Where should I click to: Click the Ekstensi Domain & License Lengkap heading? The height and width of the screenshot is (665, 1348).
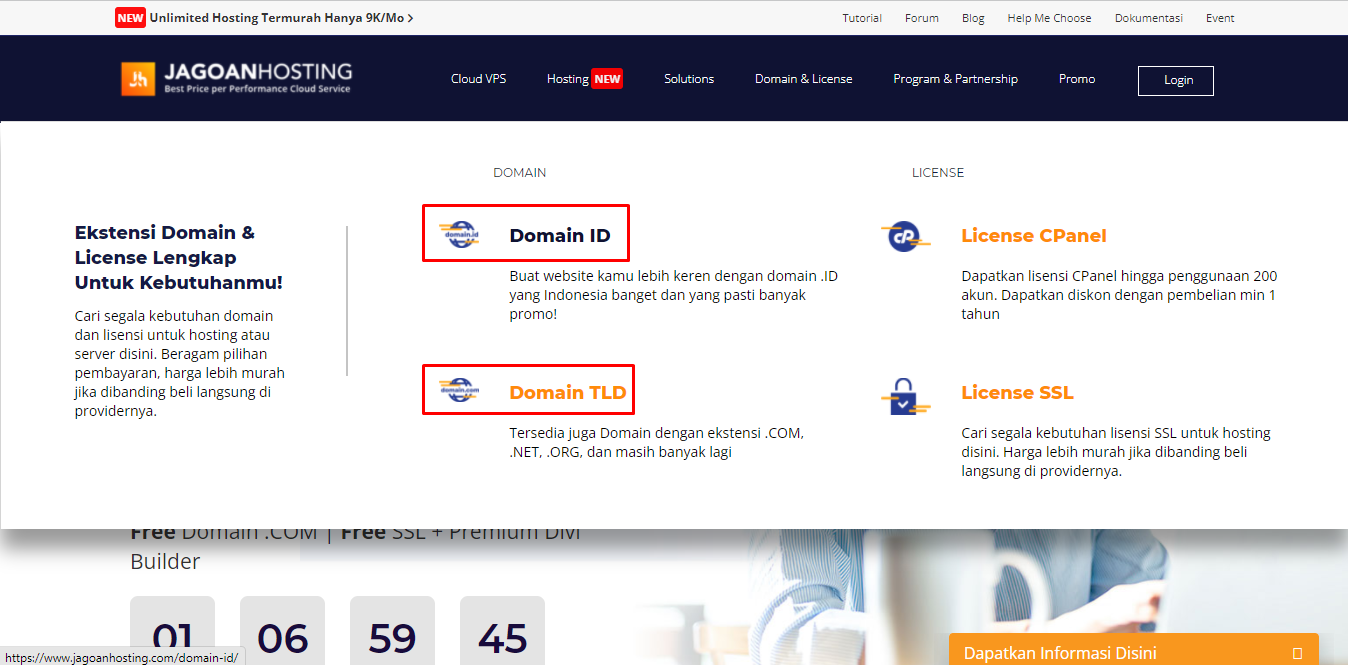tap(179, 257)
